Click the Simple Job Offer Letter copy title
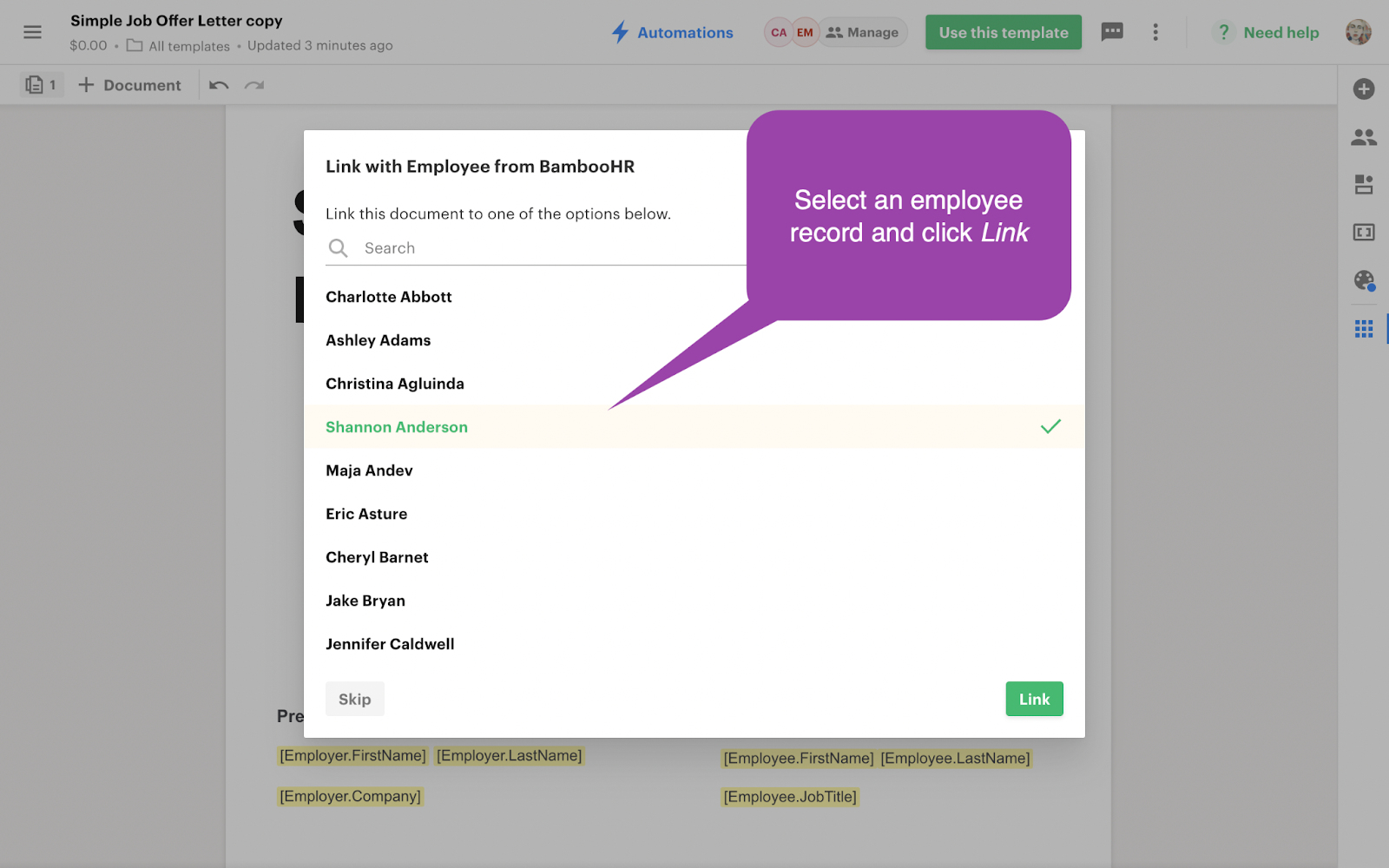 (176, 21)
